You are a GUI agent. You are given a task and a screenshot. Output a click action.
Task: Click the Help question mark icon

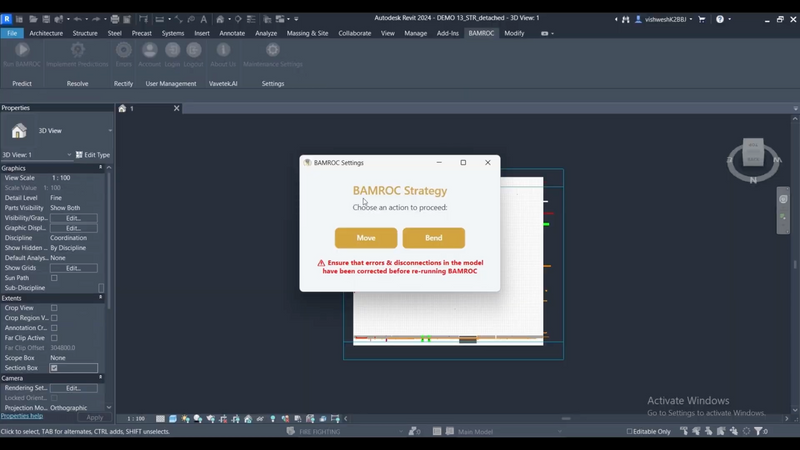click(x=719, y=19)
